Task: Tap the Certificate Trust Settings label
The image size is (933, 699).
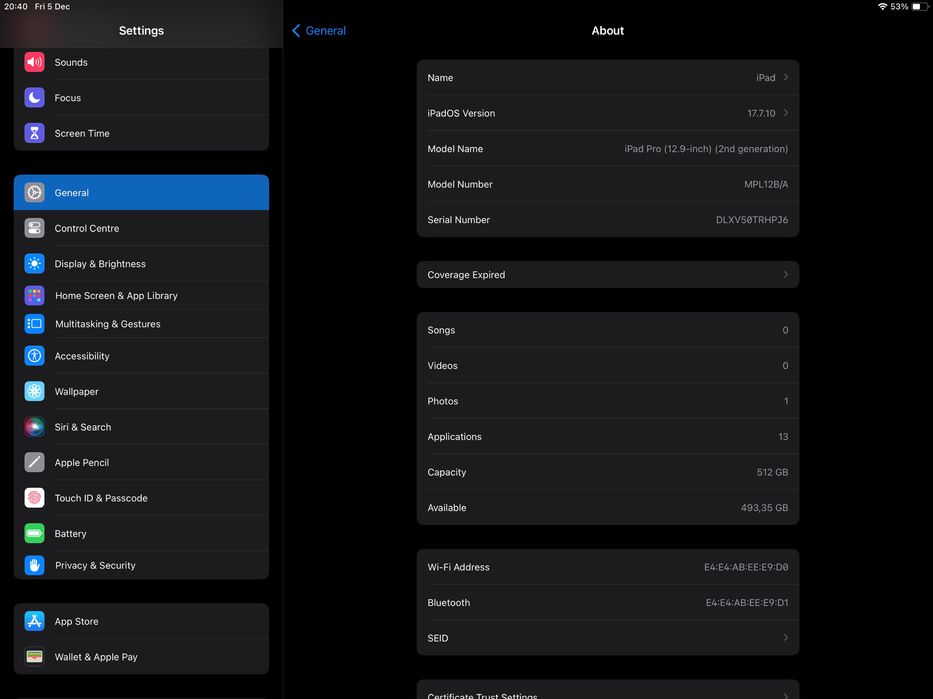Action: pyautogui.click(x=482, y=695)
